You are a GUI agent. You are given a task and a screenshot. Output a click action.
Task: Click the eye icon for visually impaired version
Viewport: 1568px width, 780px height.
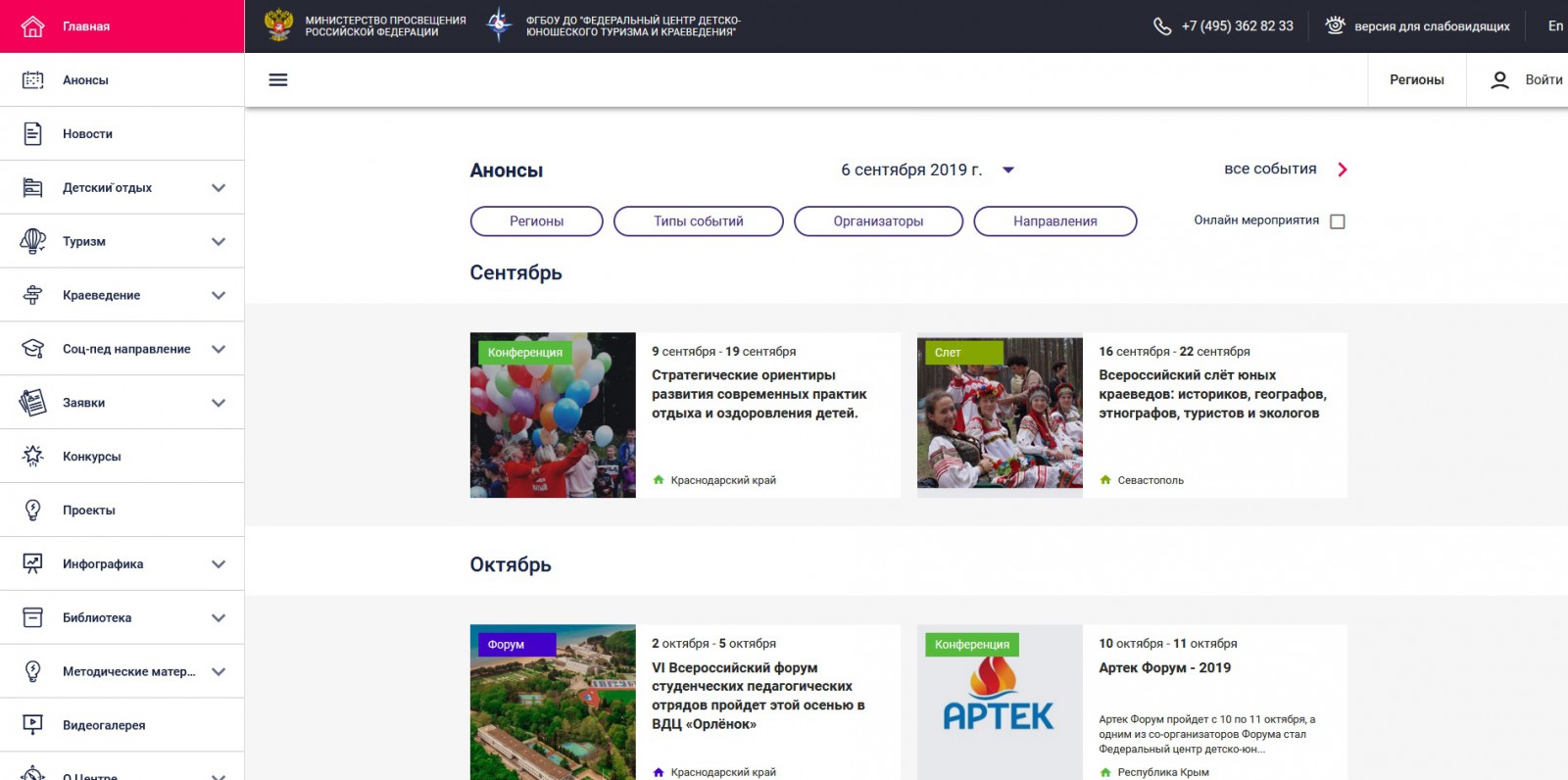[1335, 25]
